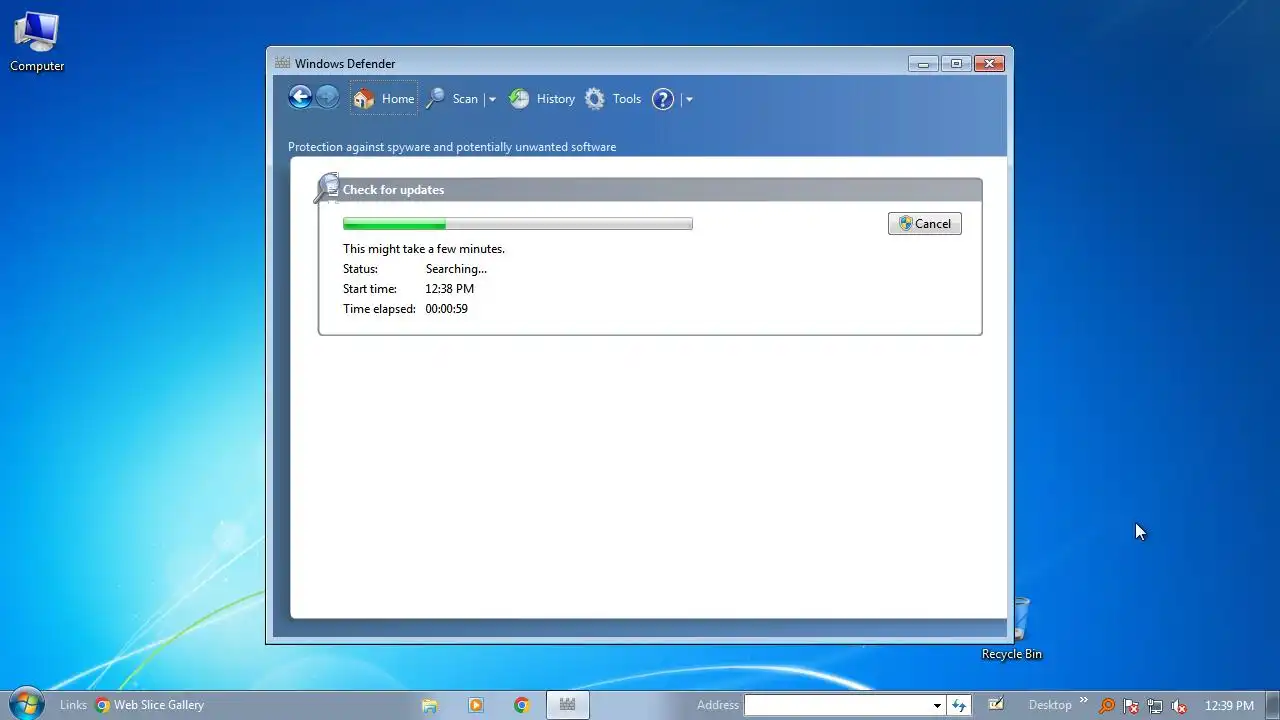This screenshot has height=720, width=1280.
Task: Open the Home page
Action: tap(384, 98)
